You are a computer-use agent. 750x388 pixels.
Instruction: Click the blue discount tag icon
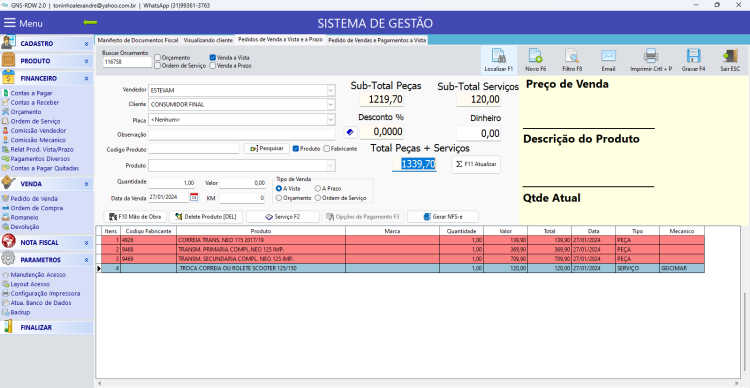coord(350,132)
